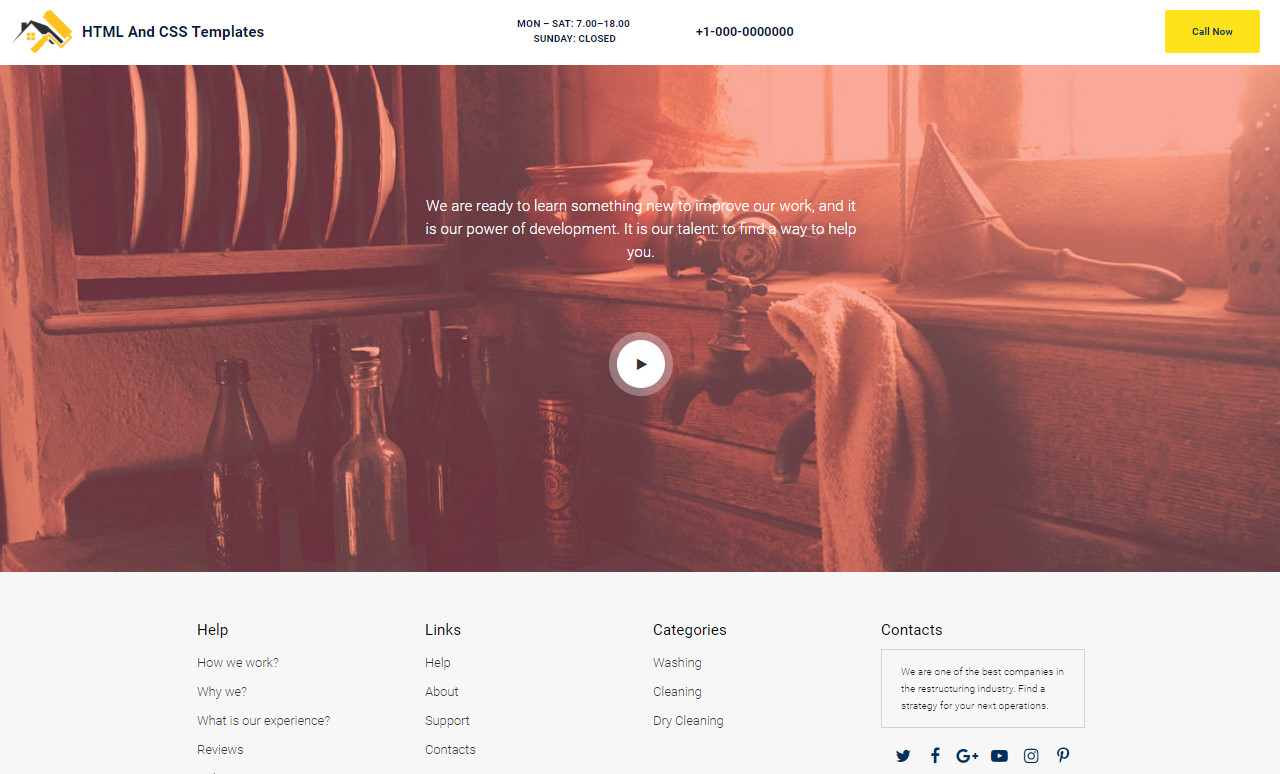Open the Facebook social icon
The height and width of the screenshot is (774, 1280).
coord(935,756)
